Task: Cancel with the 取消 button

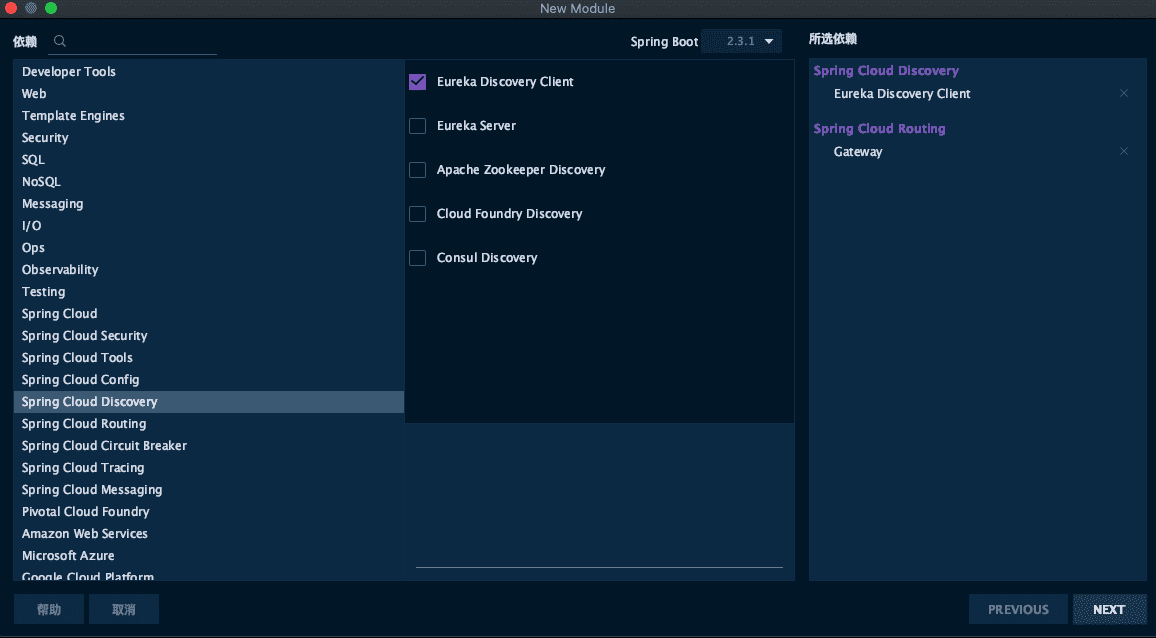Action: (124, 609)
